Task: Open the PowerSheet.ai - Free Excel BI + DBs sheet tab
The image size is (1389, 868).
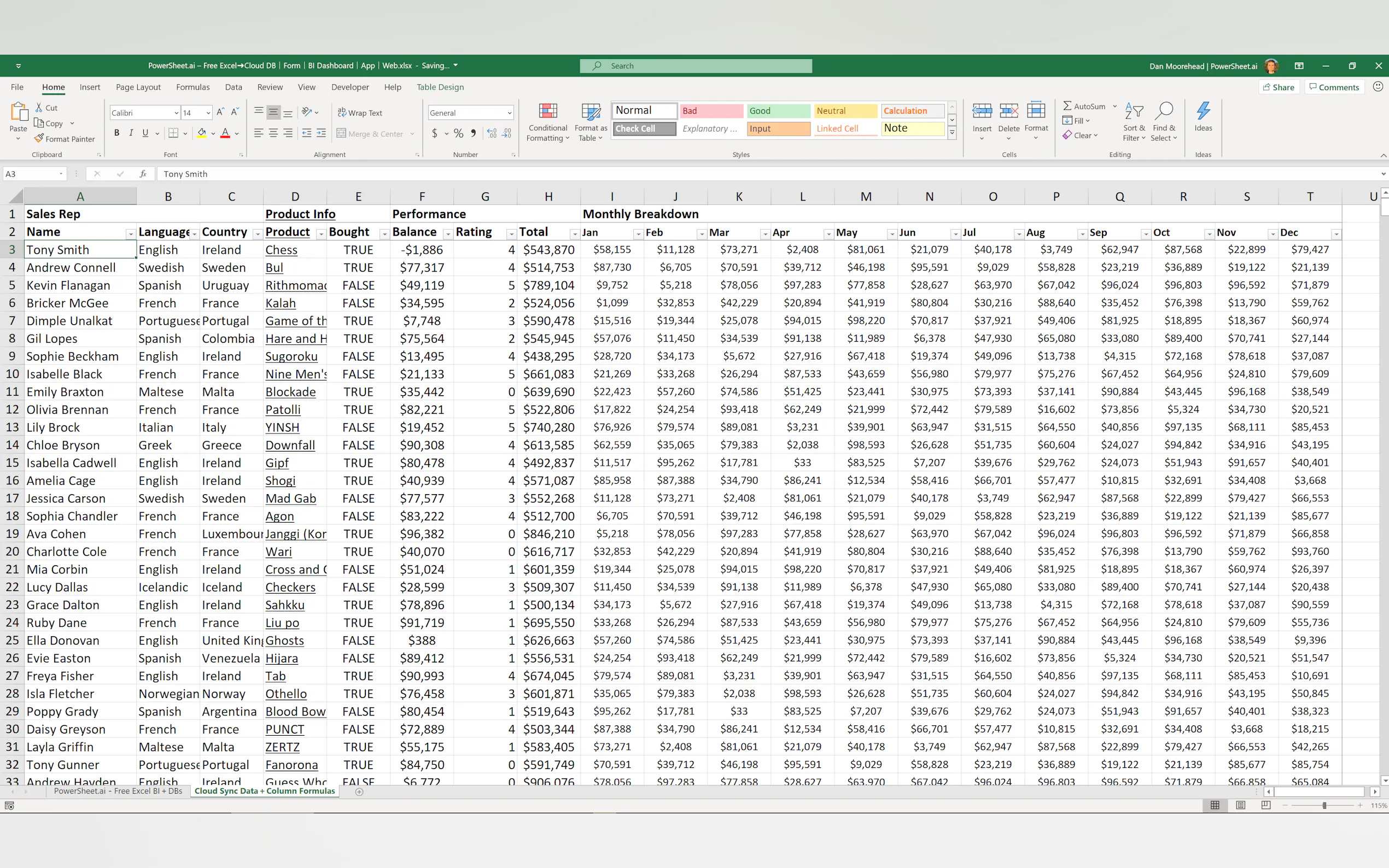Action: coord(118,791)
